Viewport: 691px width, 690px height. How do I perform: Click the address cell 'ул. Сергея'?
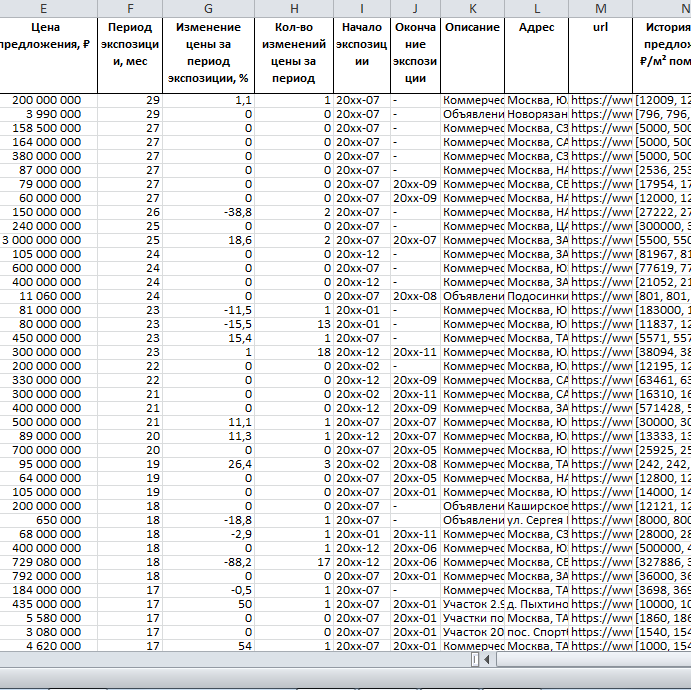[x=536, y=520]
